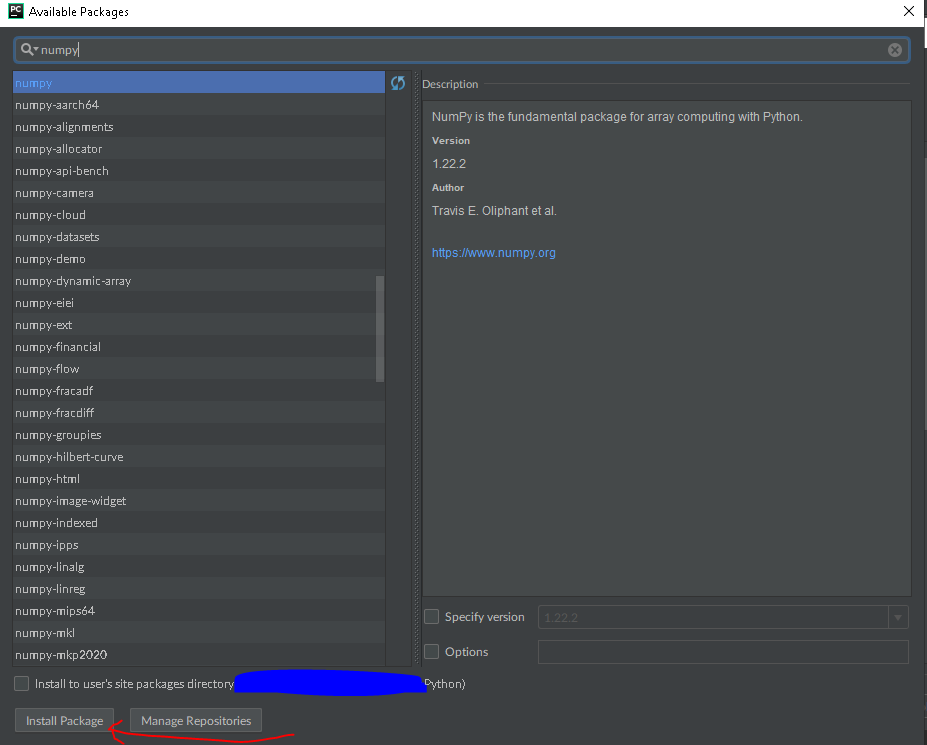Enable the Options checkbox
The height and width of the screenshot is (745, 927).
click(432, 652)
